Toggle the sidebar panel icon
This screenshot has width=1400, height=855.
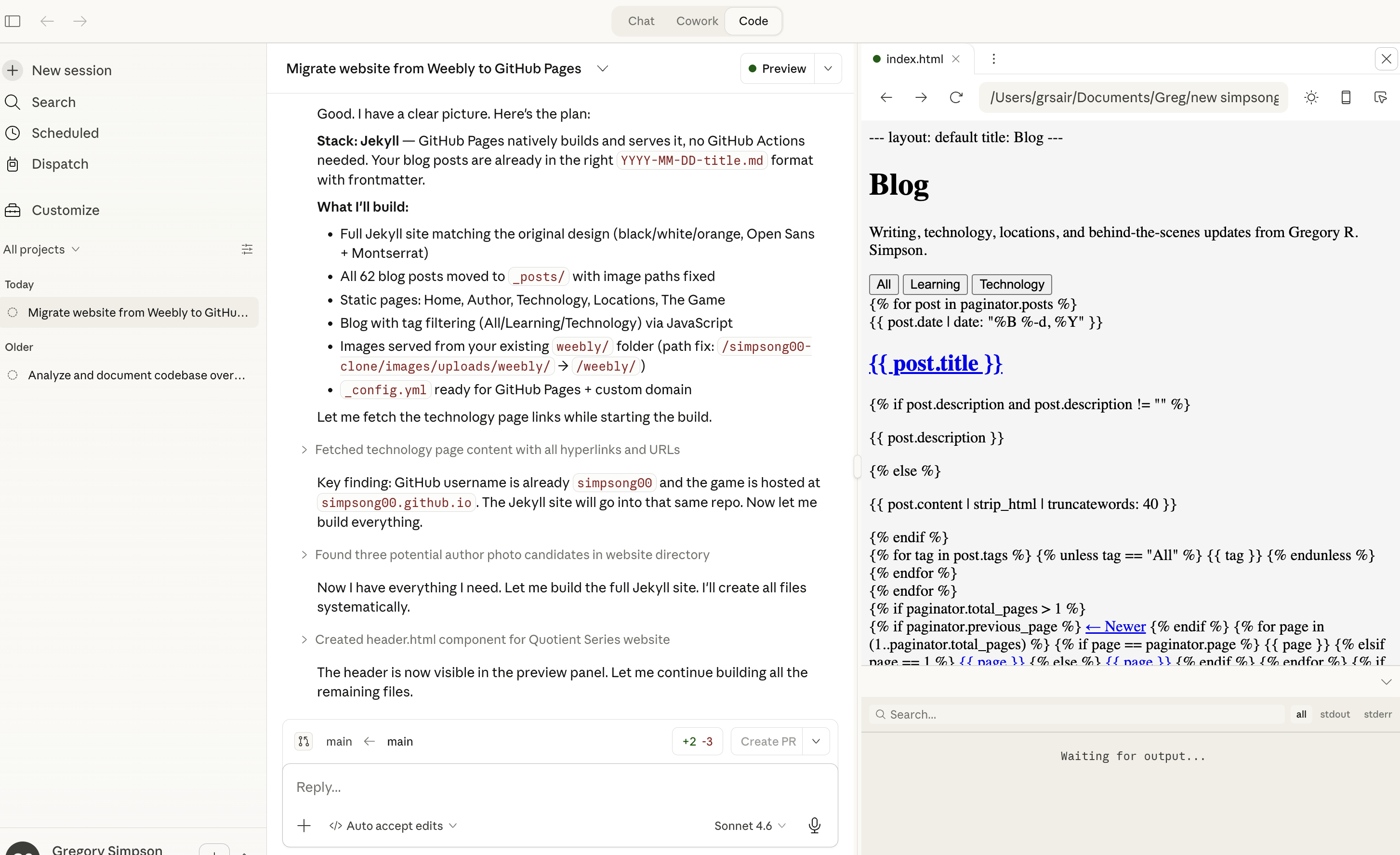[13, 21]
